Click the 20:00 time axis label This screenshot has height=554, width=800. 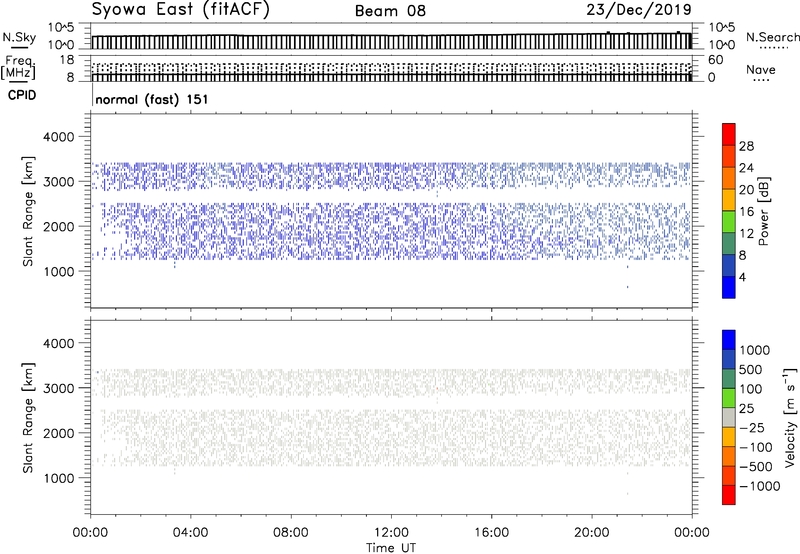(x=591, y=533)
